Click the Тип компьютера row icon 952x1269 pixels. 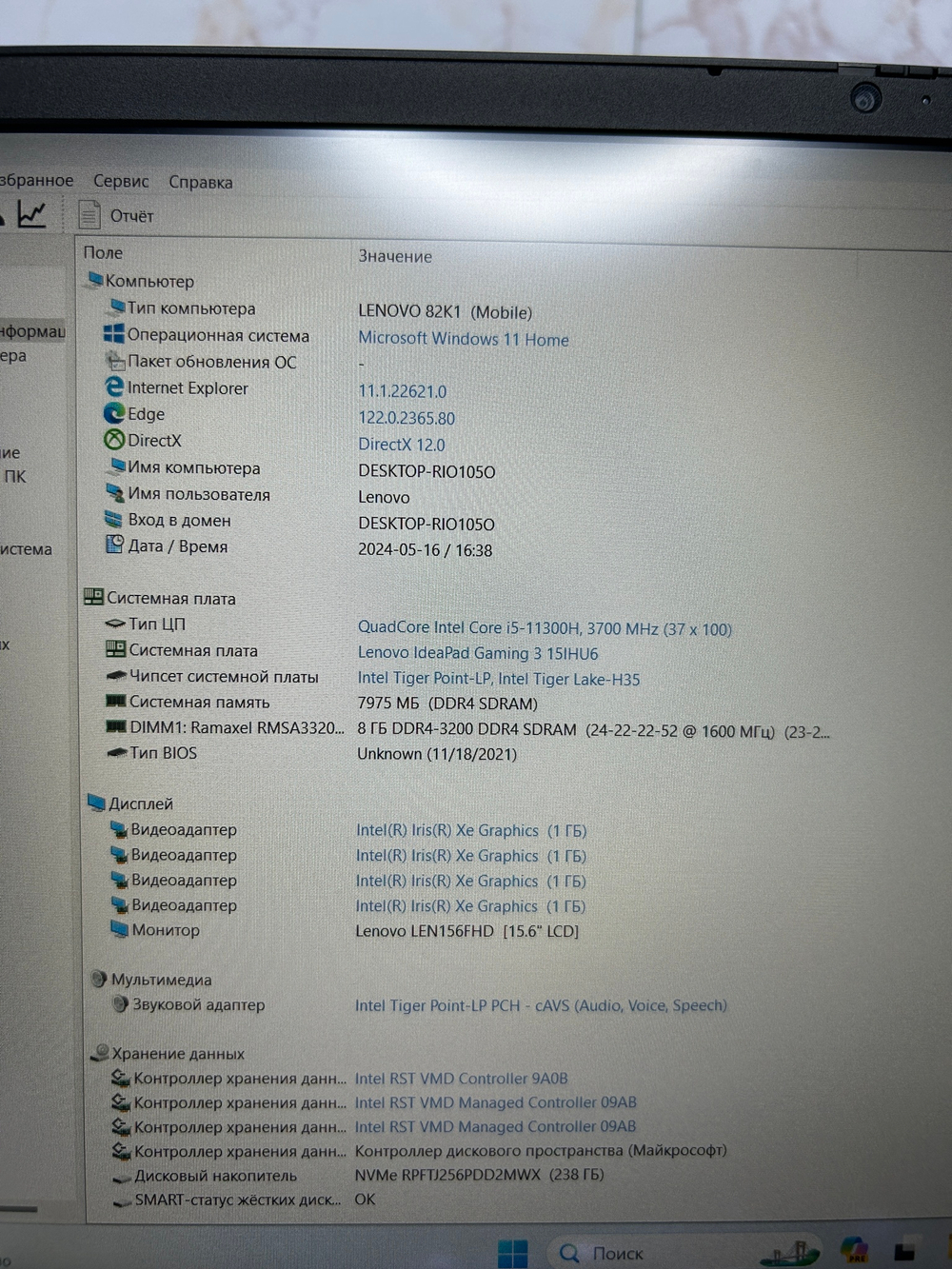116,307
